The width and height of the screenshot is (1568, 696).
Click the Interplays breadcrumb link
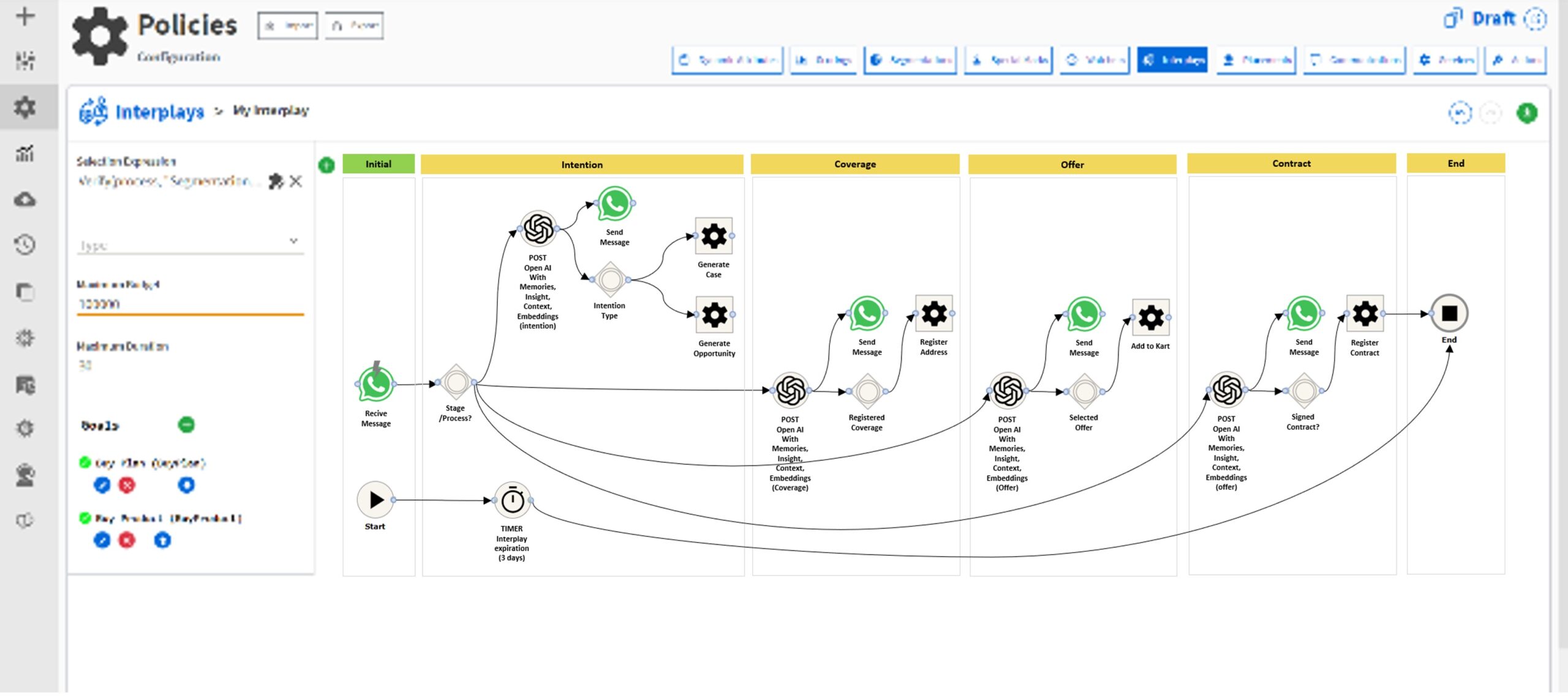click(x=159, y=112)
